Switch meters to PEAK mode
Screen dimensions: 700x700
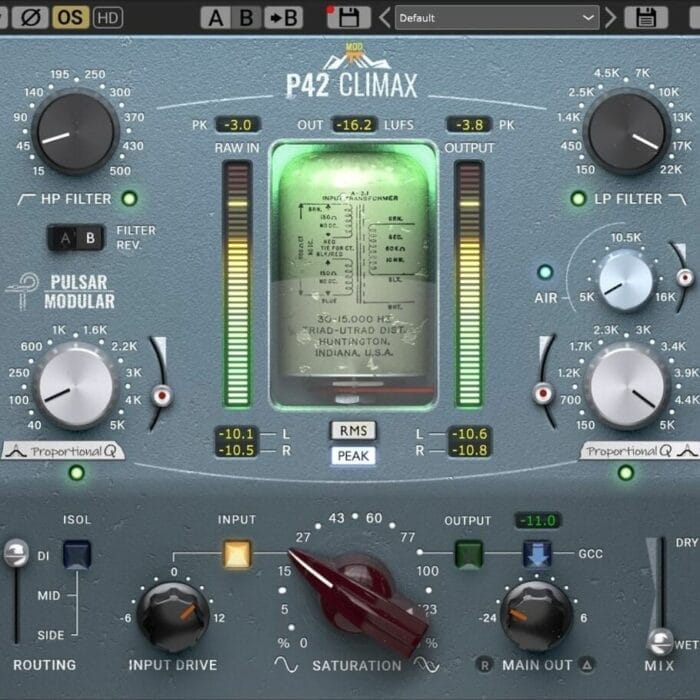[353, 456]
